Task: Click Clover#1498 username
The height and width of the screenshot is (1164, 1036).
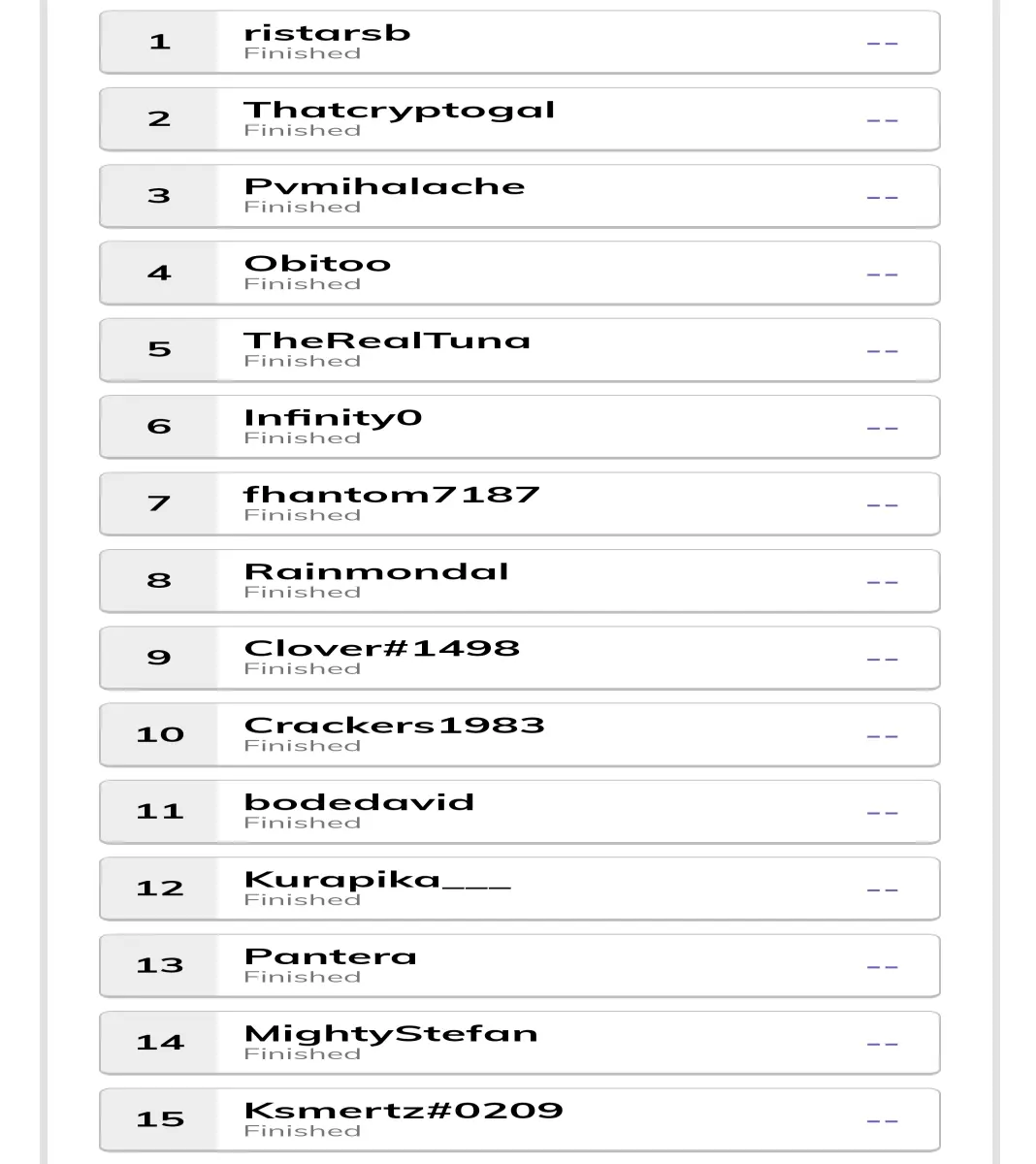Action: pos(382,648)
